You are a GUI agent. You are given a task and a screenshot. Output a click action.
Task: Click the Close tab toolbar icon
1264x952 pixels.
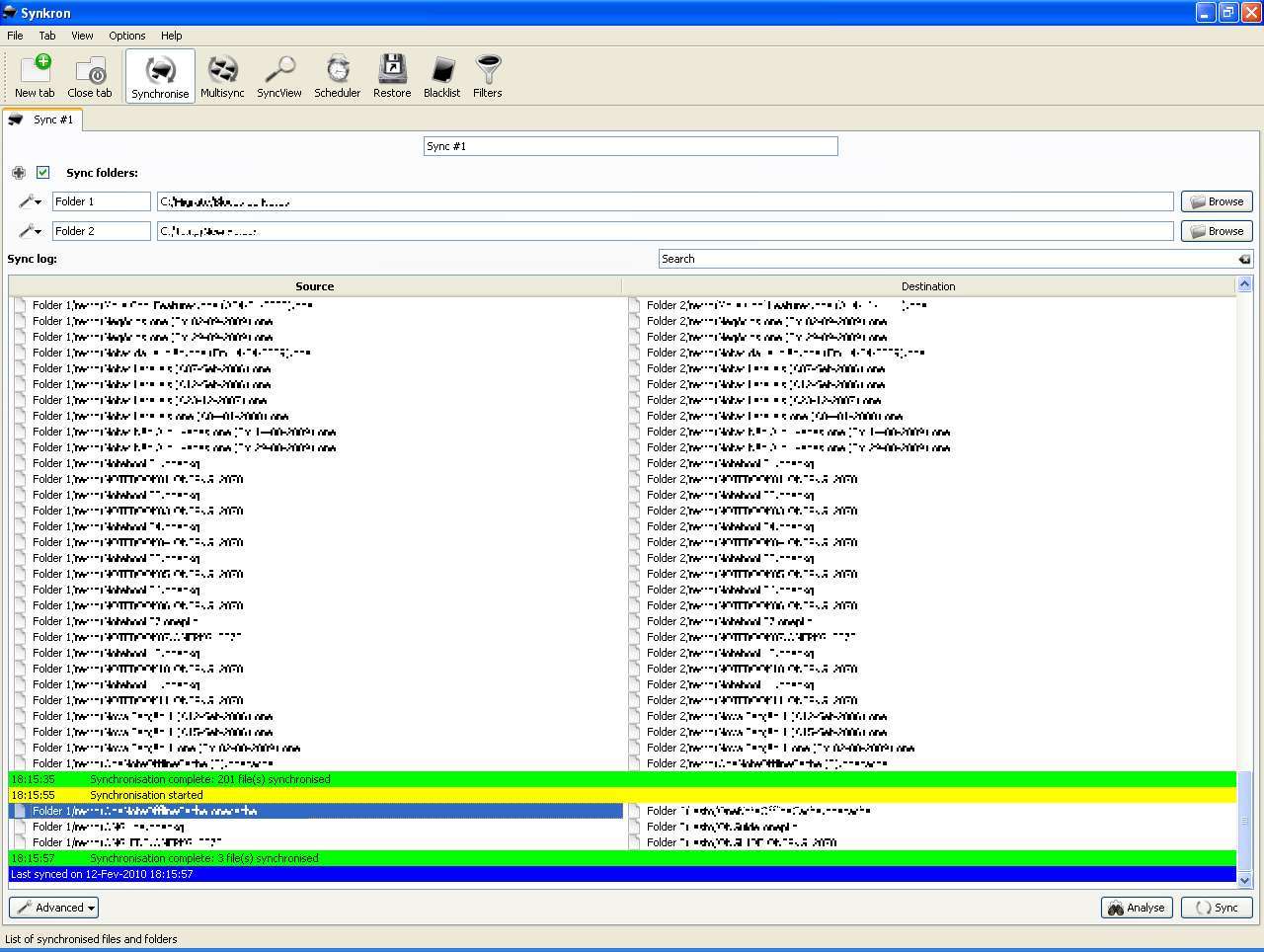90,76
